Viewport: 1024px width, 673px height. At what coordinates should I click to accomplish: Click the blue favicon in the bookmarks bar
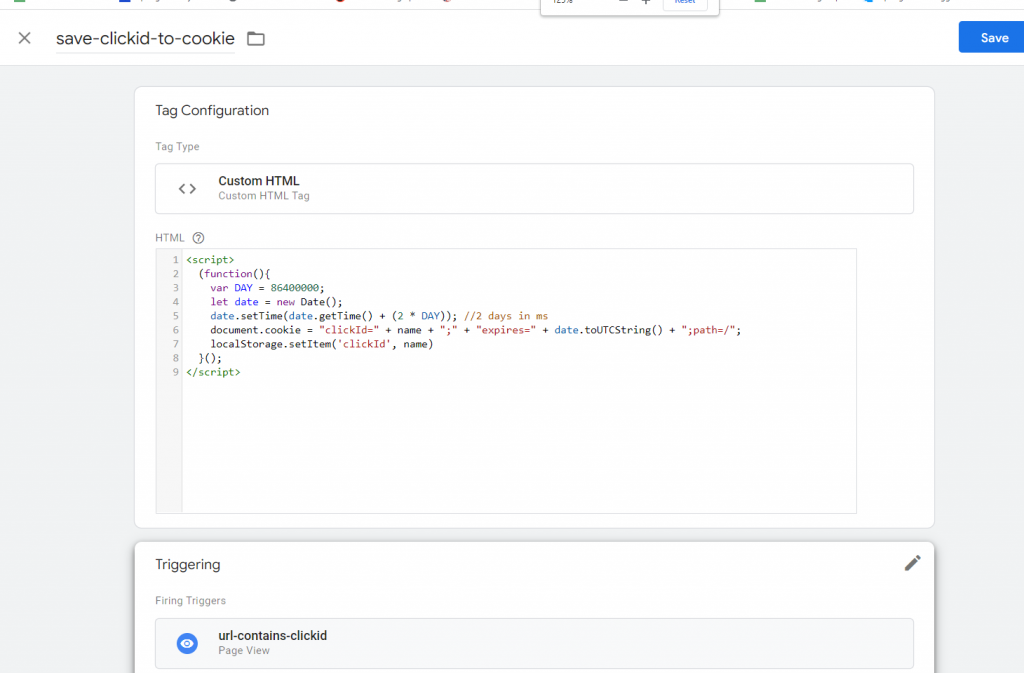click(x=124, y=4)
